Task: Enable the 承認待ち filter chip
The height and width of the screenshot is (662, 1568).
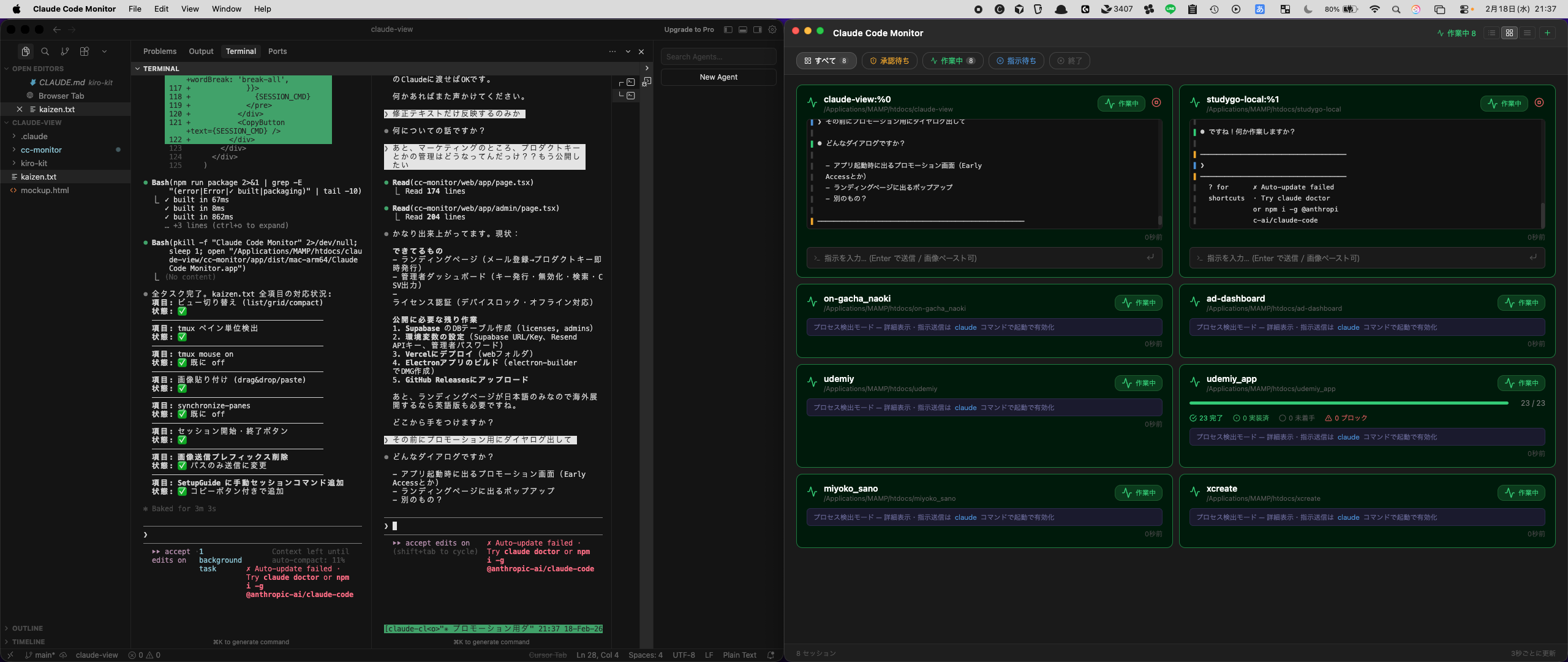Action: (x=890, y=61)
